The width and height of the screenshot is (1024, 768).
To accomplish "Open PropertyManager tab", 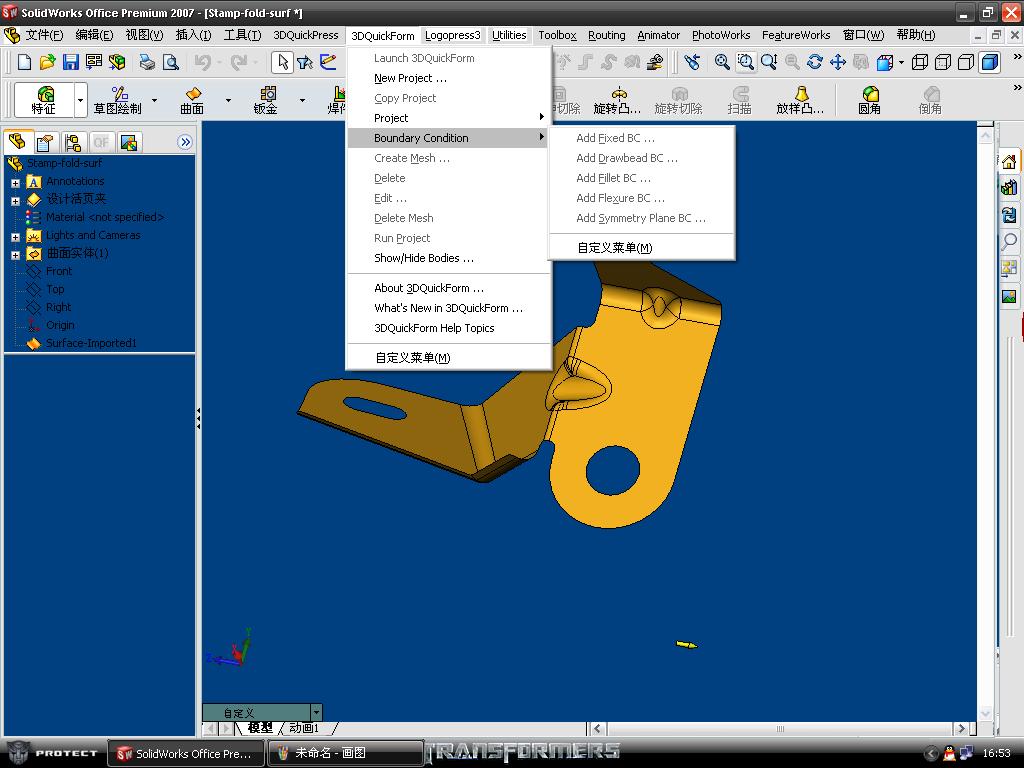I will (x=45, y=142).
